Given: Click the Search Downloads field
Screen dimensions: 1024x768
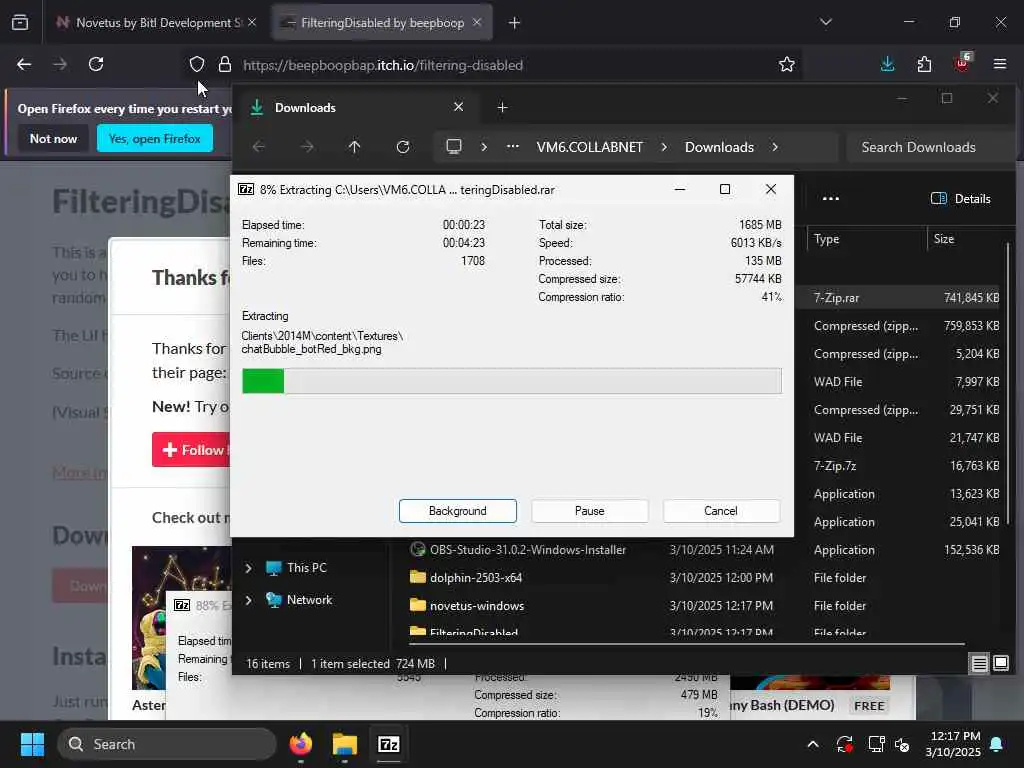Looking at the screenshot, I should [929, 147].
